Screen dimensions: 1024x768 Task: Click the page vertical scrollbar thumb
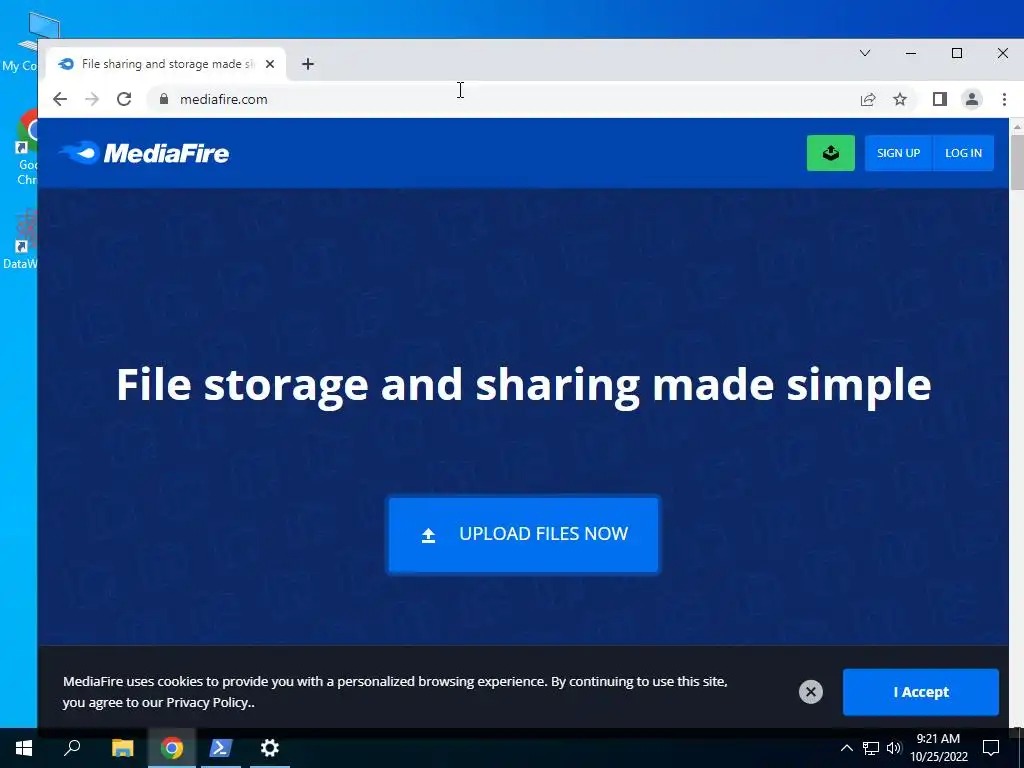tap(1016, 162)
